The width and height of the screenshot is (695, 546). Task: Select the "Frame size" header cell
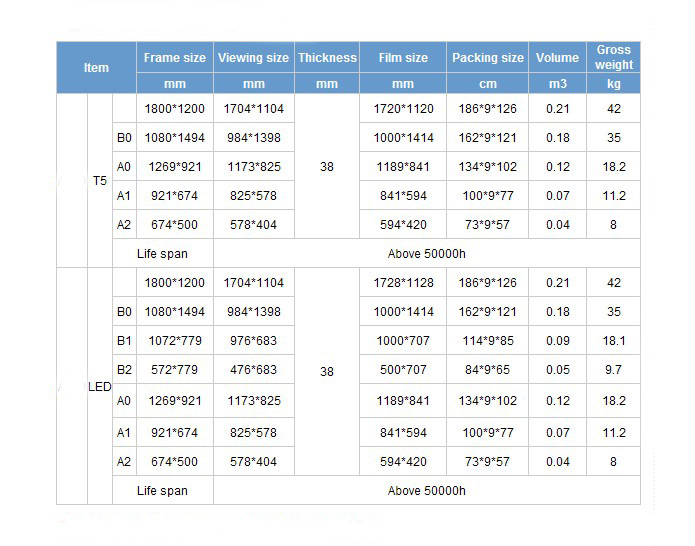(175, 58)
